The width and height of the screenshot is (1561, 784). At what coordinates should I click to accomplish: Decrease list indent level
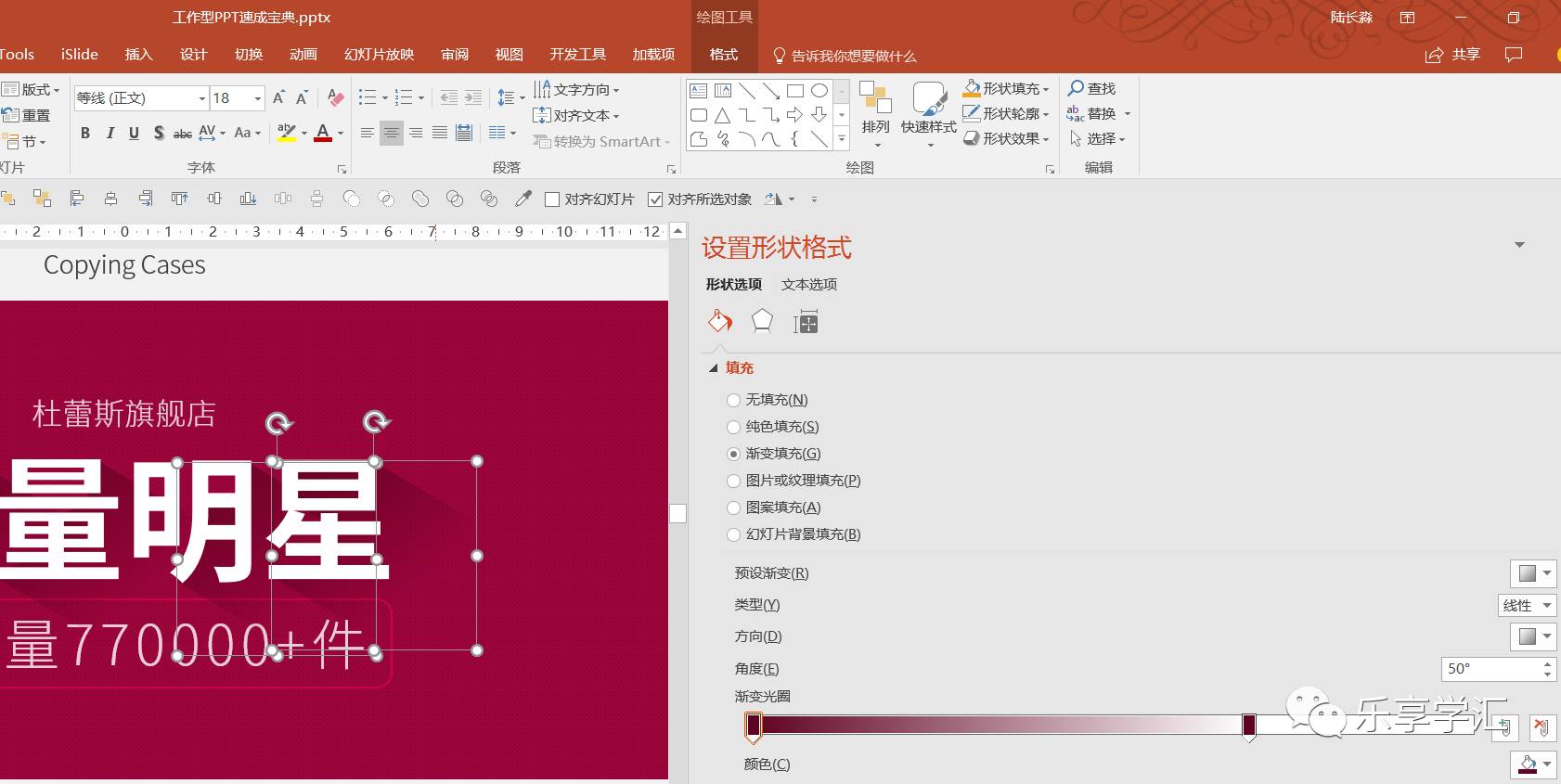(449, 97)
